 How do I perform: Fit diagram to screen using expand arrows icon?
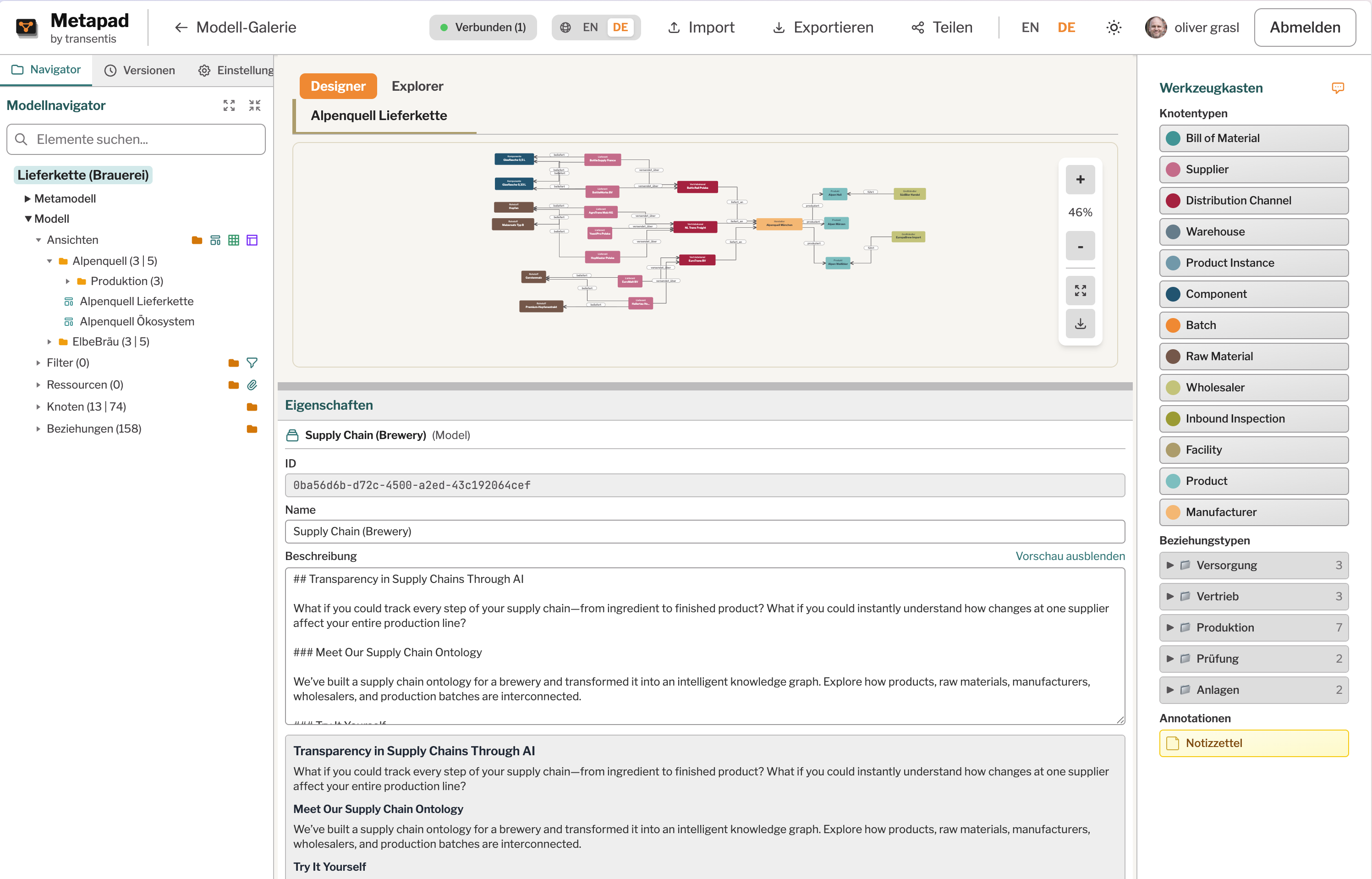1080,290
